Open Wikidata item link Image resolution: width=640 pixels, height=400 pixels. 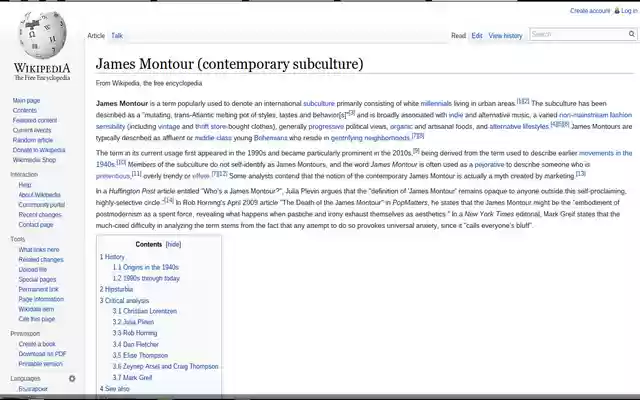click(x=36, y=309)
